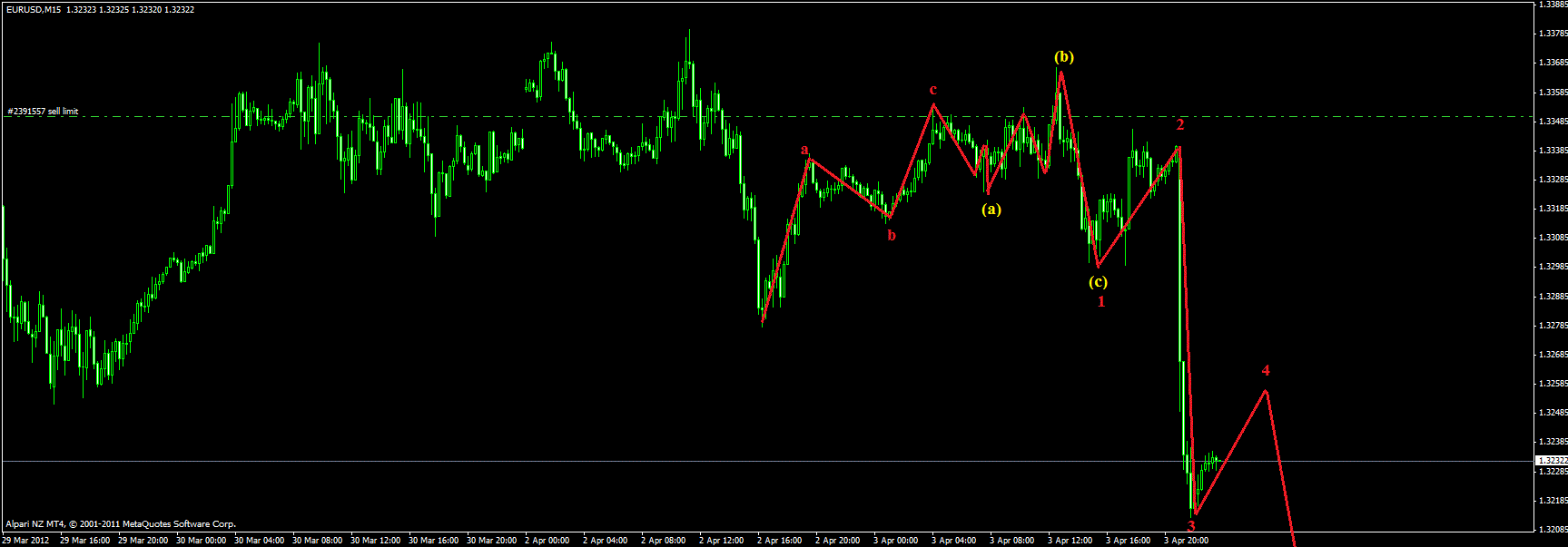Click the '3 Apr 12:00' time axis label
This screenshot has height=547, width=1568.
(1070, 541)
